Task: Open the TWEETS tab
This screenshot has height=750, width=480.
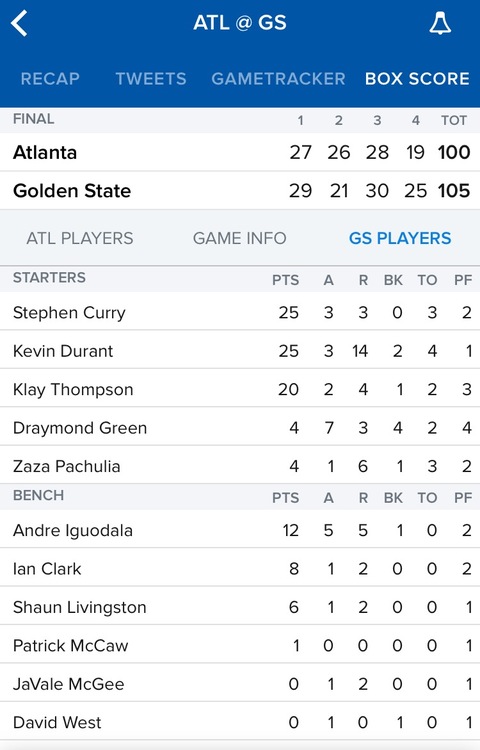Action: click(x=151, y=78)
